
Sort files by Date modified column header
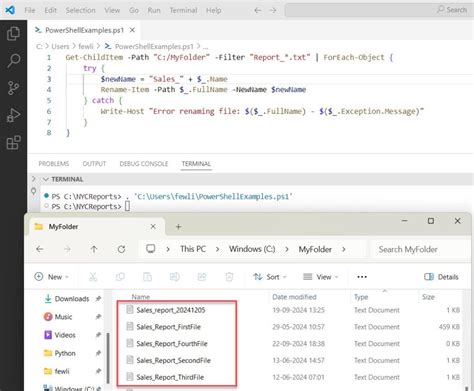294,297
